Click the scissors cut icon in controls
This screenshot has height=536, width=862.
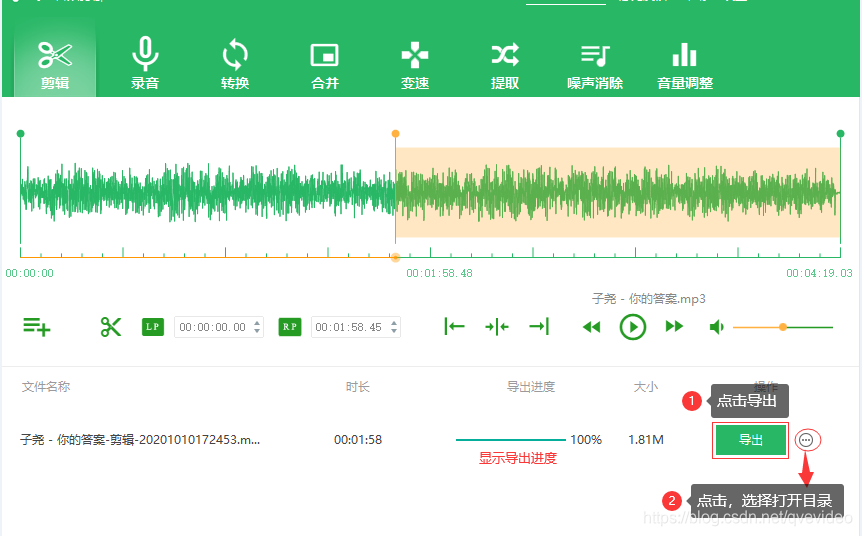tap(110, 327)
